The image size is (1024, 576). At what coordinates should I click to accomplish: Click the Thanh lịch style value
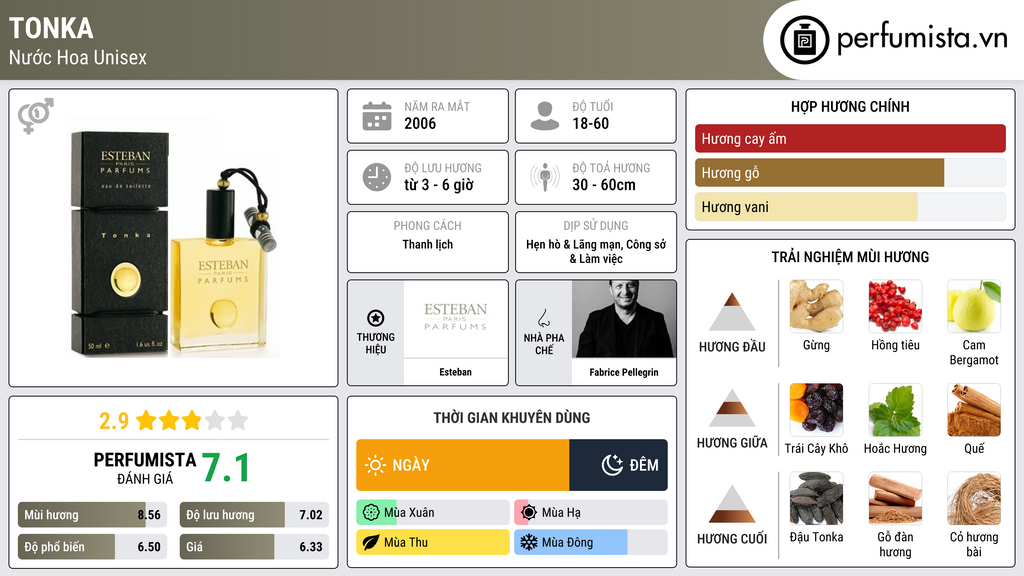427,244
